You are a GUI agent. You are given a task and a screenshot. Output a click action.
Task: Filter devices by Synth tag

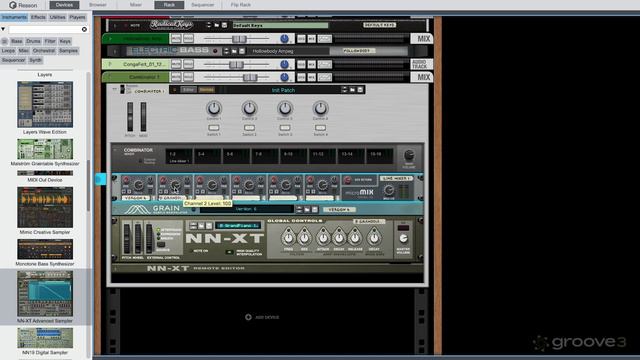[x=35, y=60]
